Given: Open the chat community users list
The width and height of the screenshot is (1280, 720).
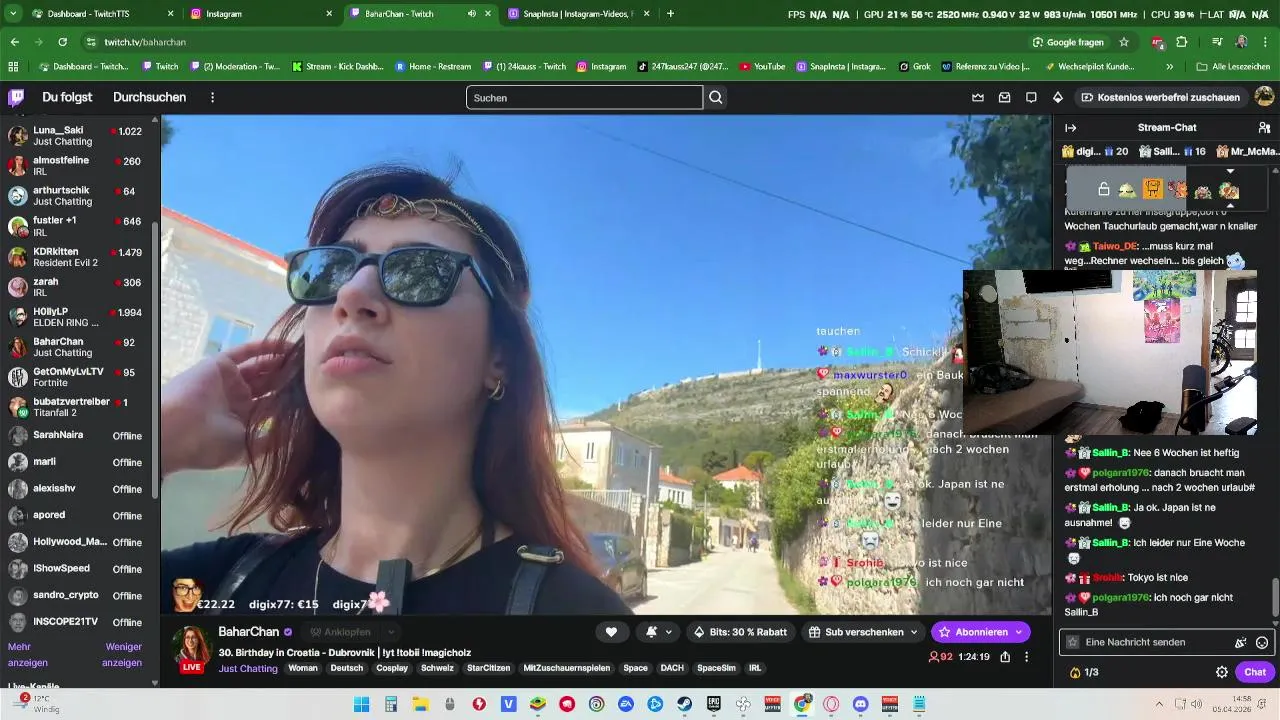Looking at the screenshot, I should pyautogui.click(x=1264, y=127).
